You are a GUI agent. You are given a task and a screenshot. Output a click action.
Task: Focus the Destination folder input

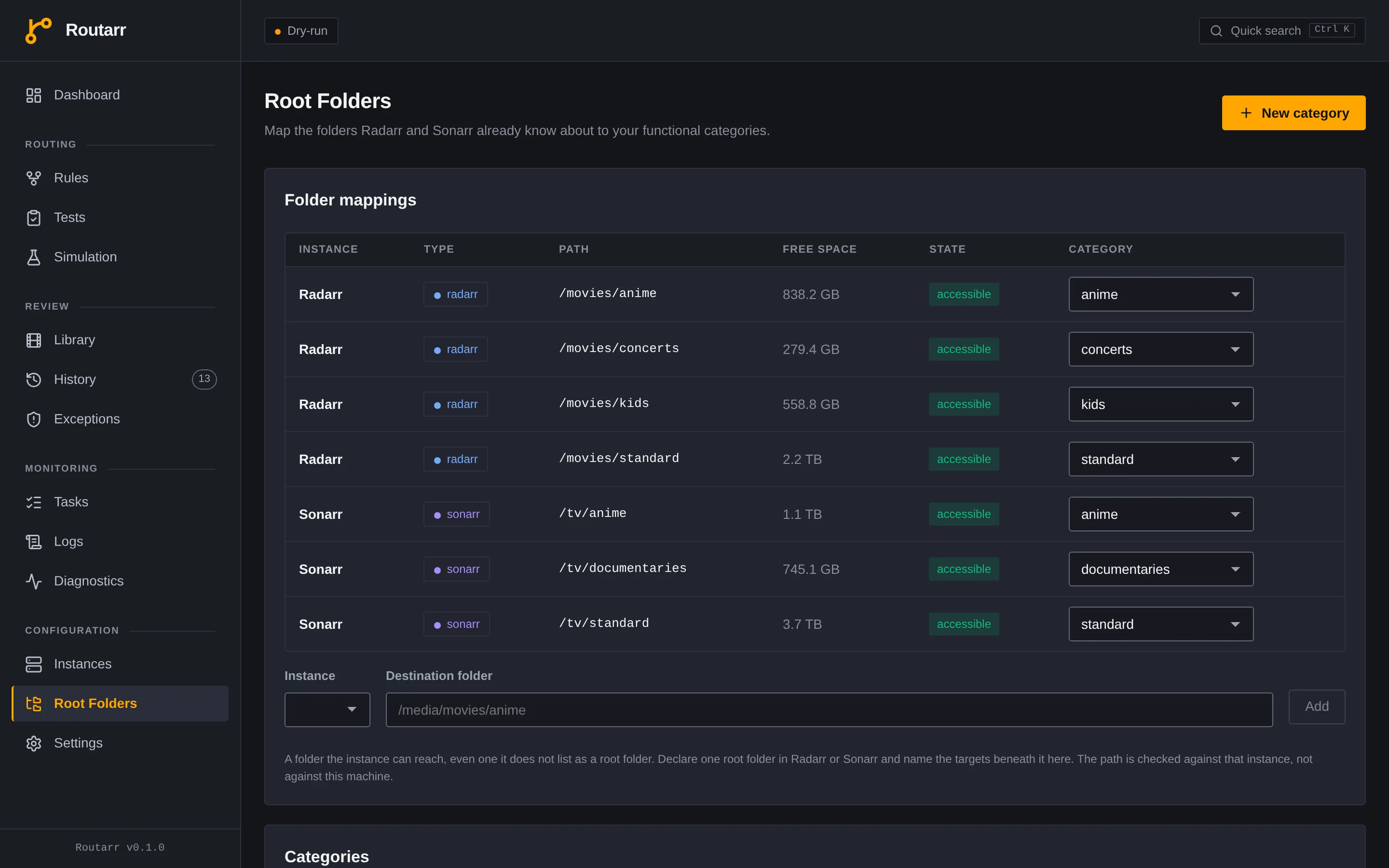[829, 709]
